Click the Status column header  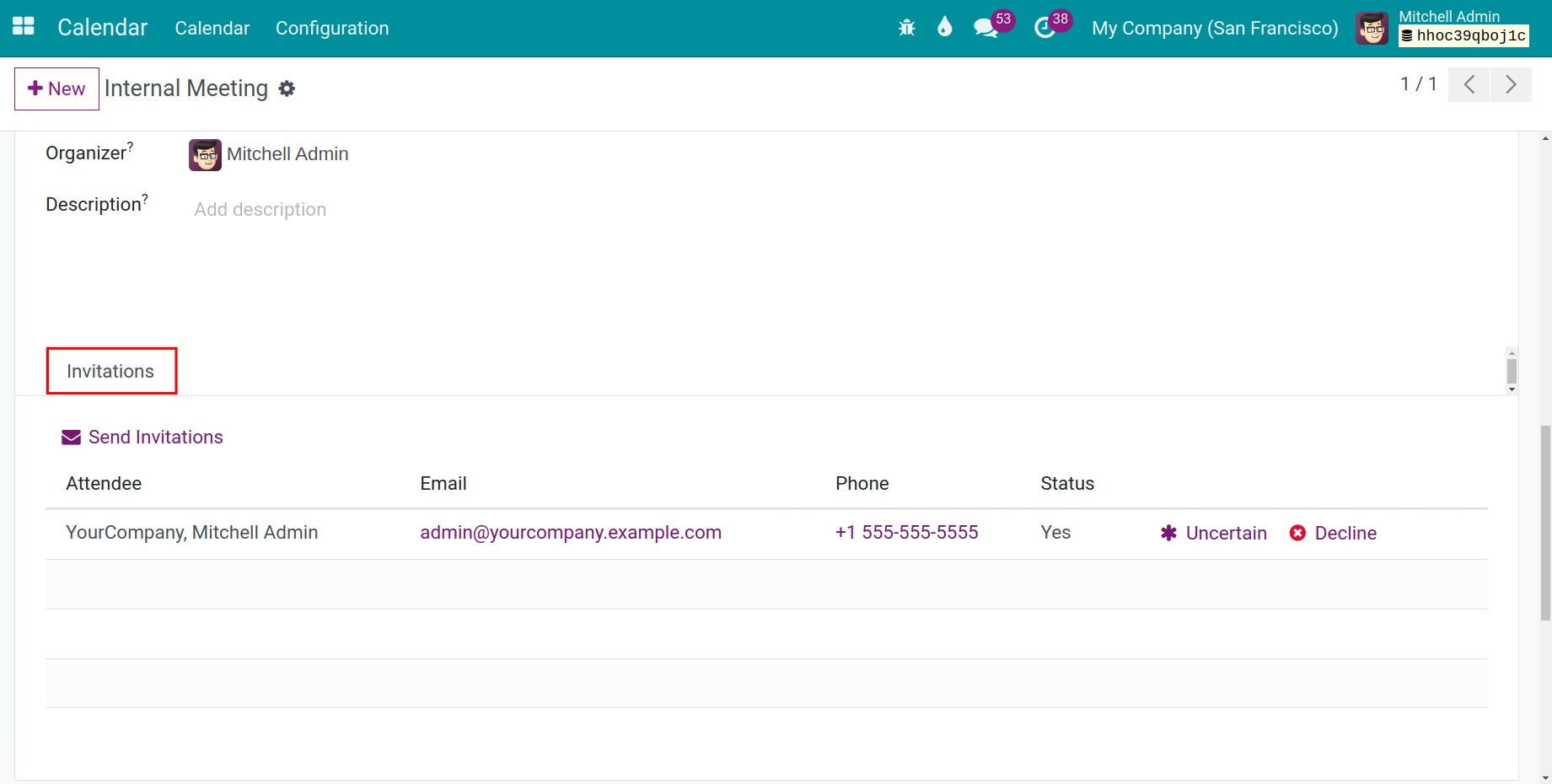(1067, 484)
